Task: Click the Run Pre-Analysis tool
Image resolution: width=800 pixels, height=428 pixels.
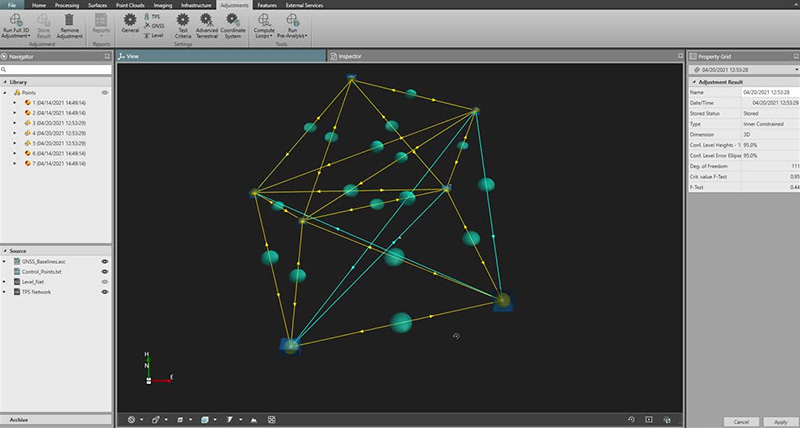Action: tap(293, 19)
